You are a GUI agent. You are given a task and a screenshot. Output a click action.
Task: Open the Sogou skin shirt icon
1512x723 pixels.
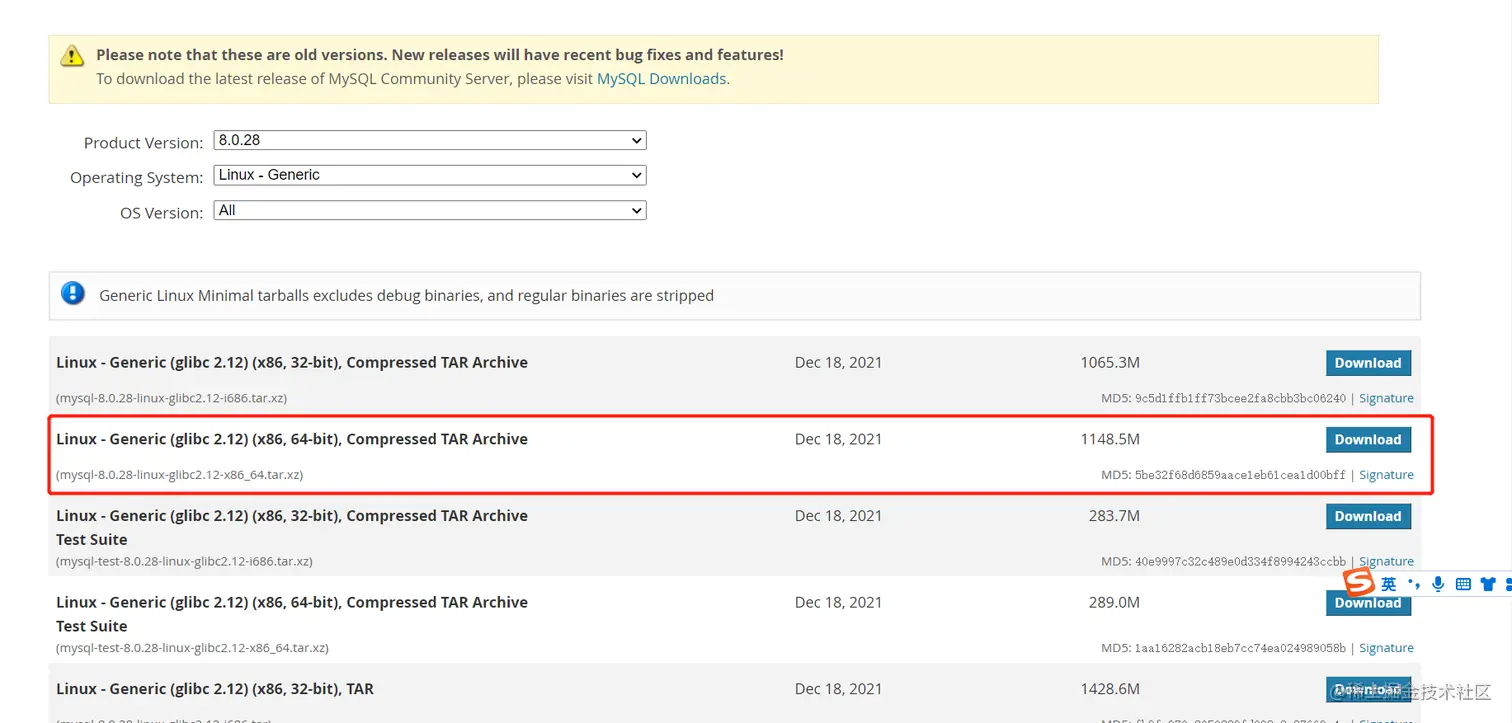(x=1488, y=584)
